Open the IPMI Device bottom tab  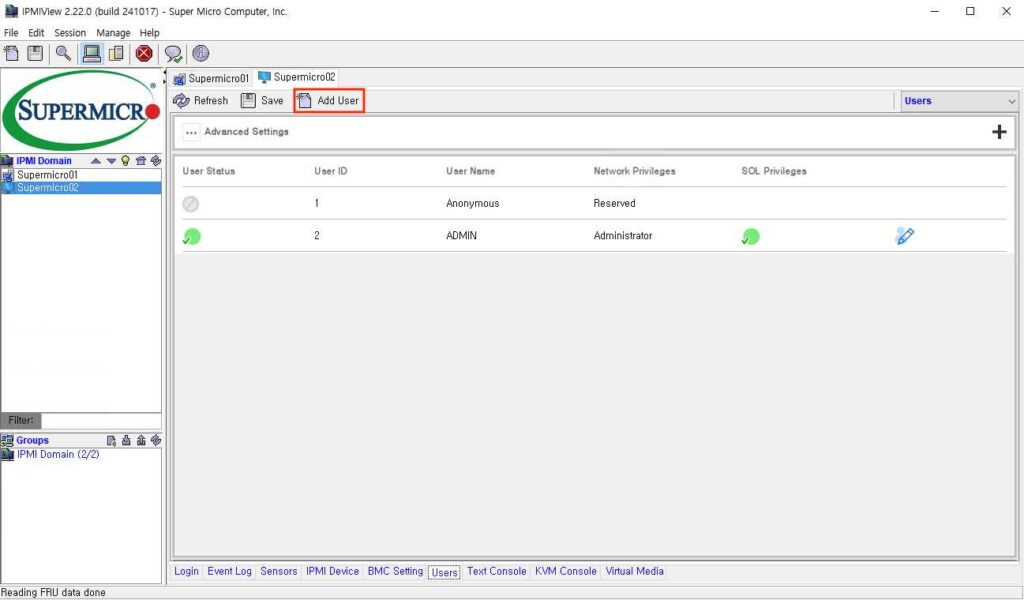[332, 571]
